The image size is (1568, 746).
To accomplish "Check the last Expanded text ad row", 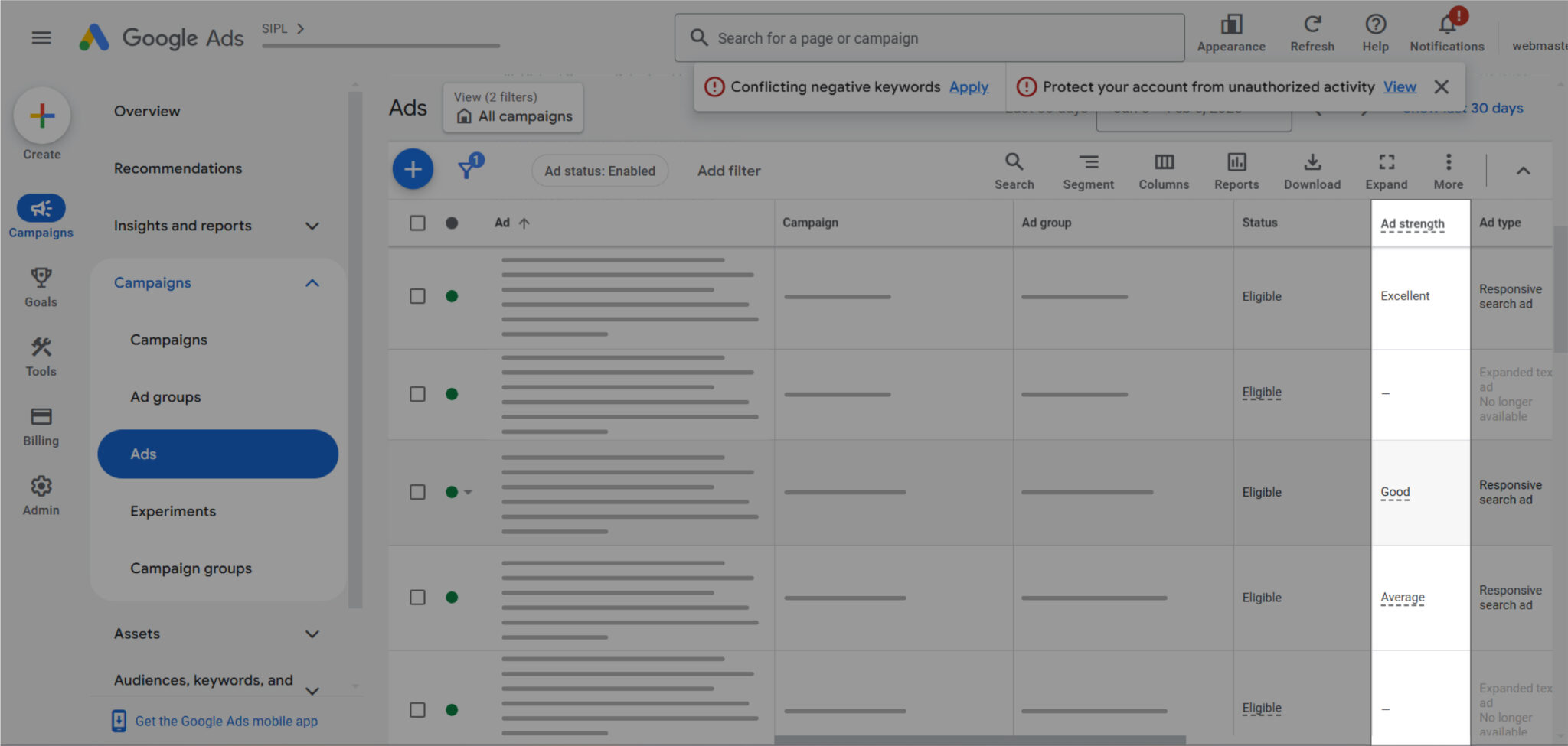I will point(417,710).
